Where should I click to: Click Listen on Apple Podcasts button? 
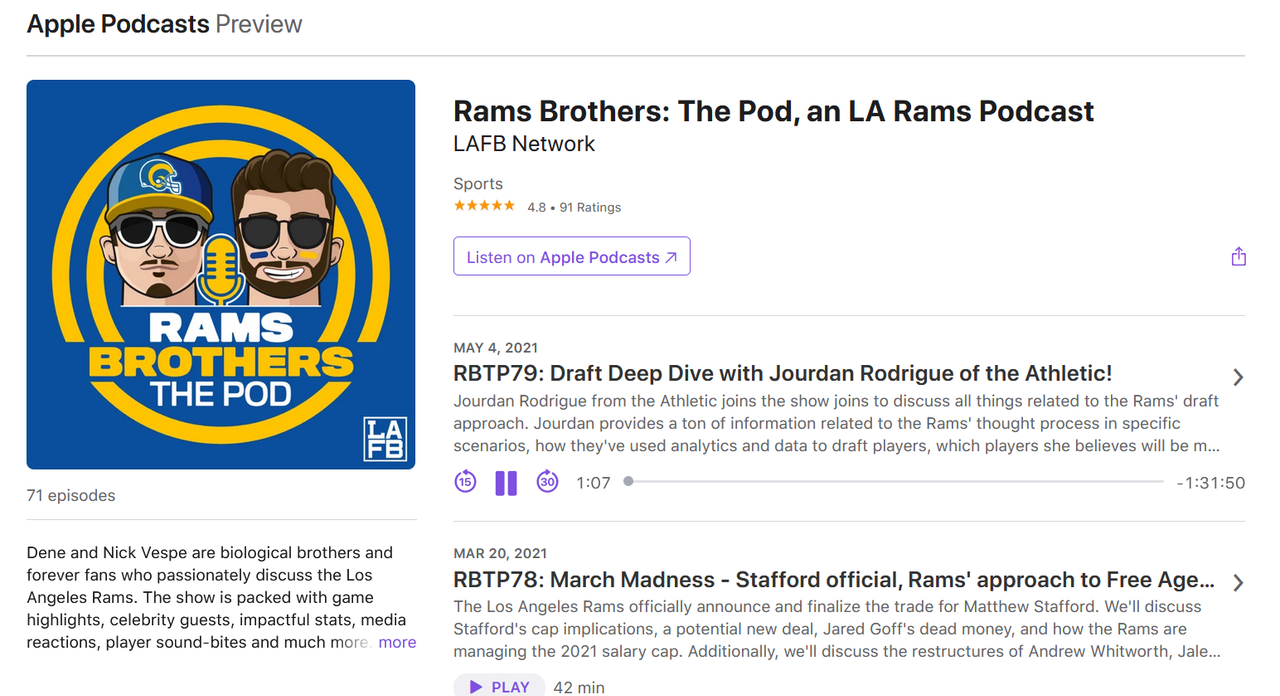[572, 256]
